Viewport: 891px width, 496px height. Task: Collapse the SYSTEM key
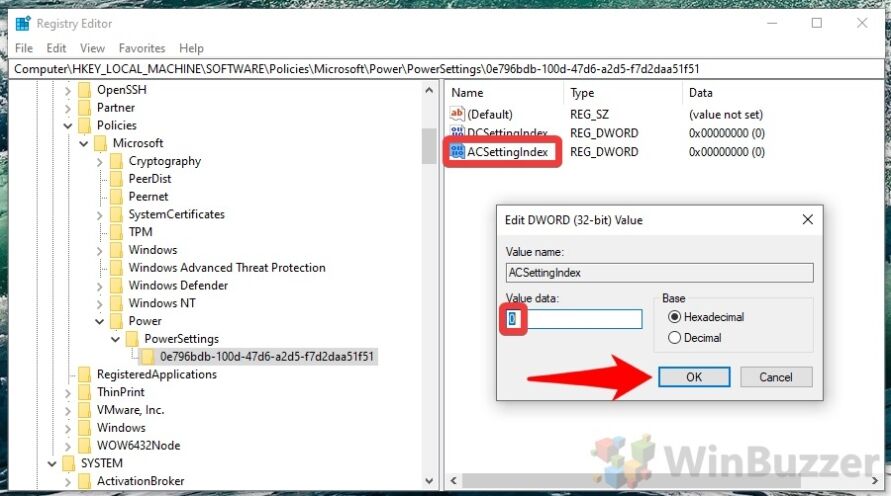pos(52,464)
